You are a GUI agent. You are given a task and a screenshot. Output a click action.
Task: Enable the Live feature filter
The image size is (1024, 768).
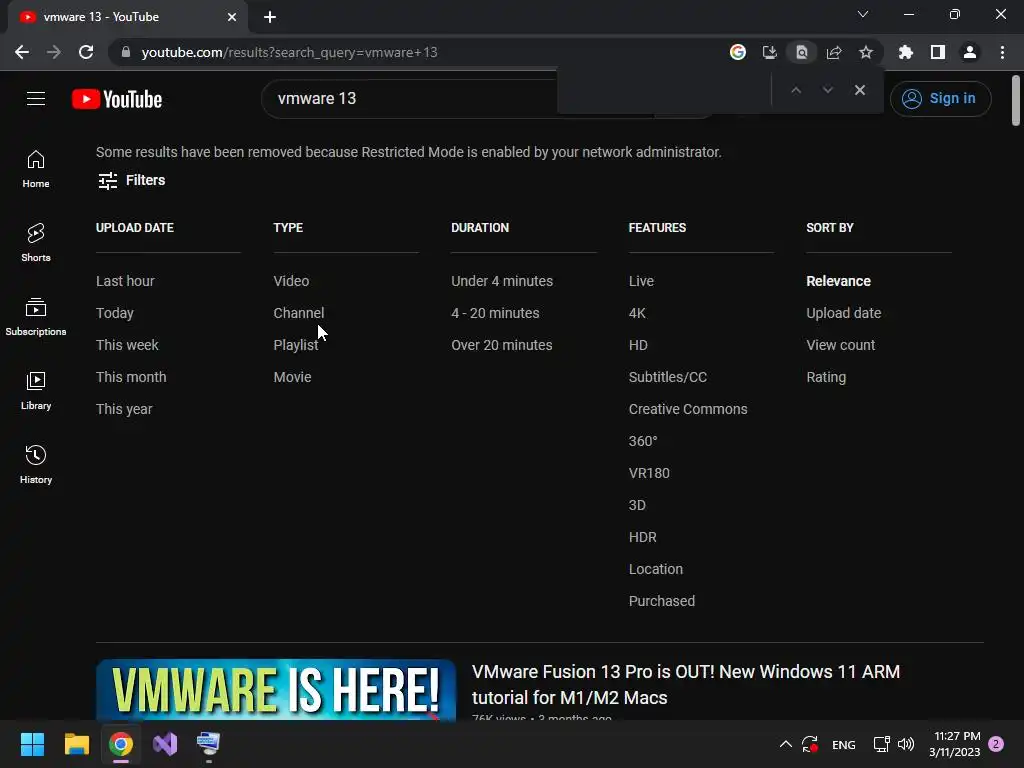pyautogui.click(x=641, y=281)
